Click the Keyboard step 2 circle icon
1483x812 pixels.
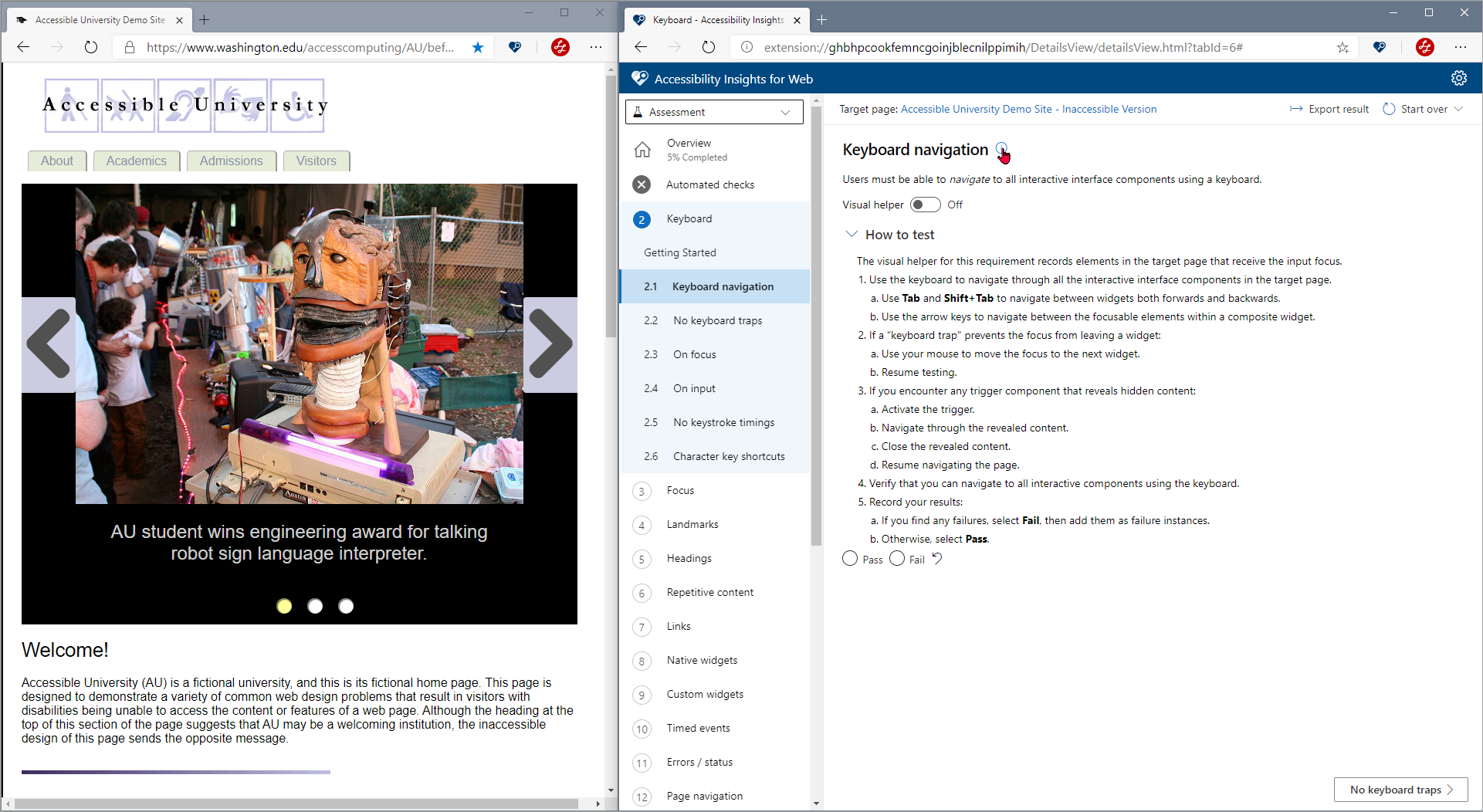pyautogui.click(x=642, y=219)
